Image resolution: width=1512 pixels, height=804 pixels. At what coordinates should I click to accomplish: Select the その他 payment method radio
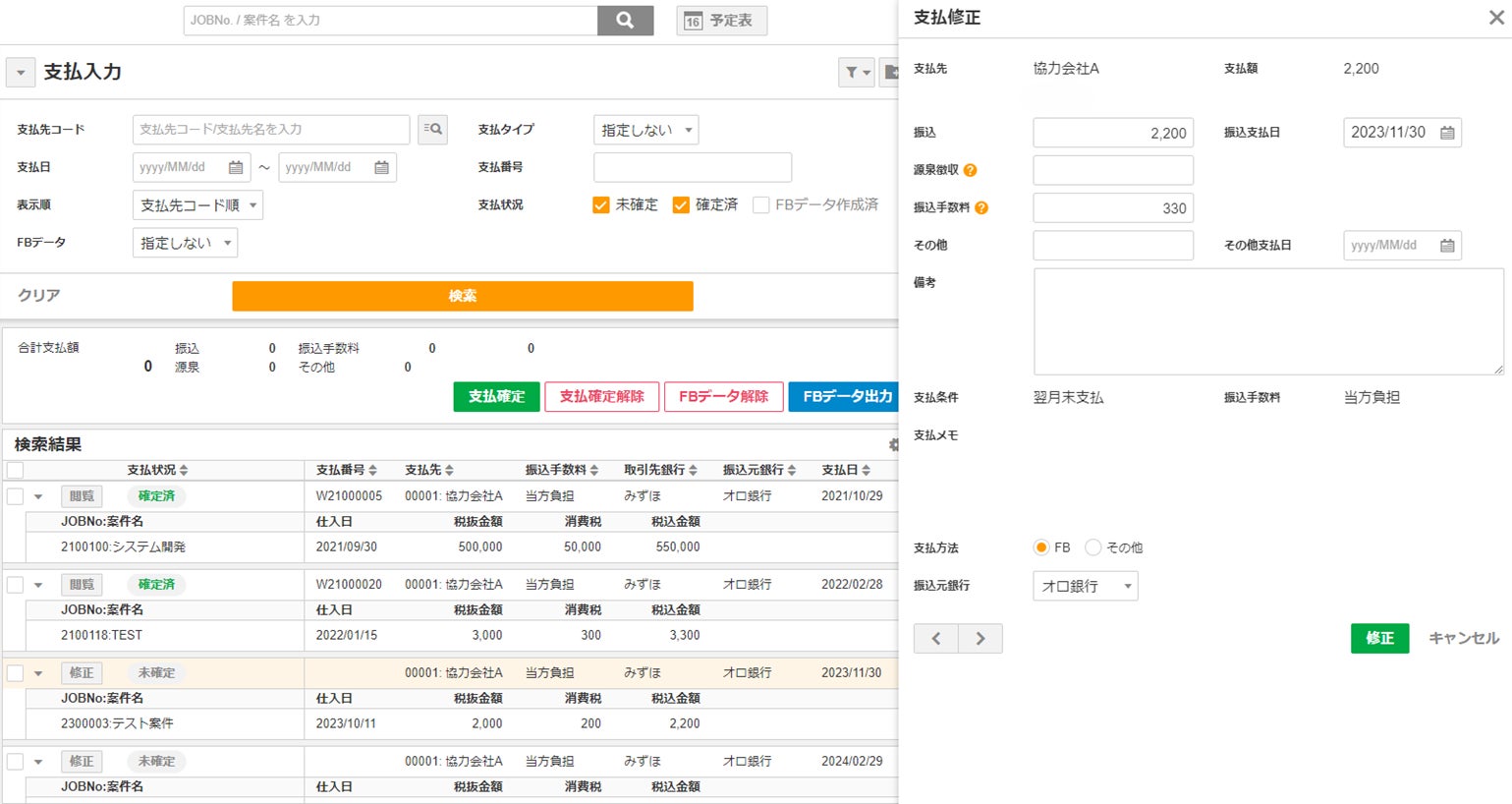coord(1092,547)
